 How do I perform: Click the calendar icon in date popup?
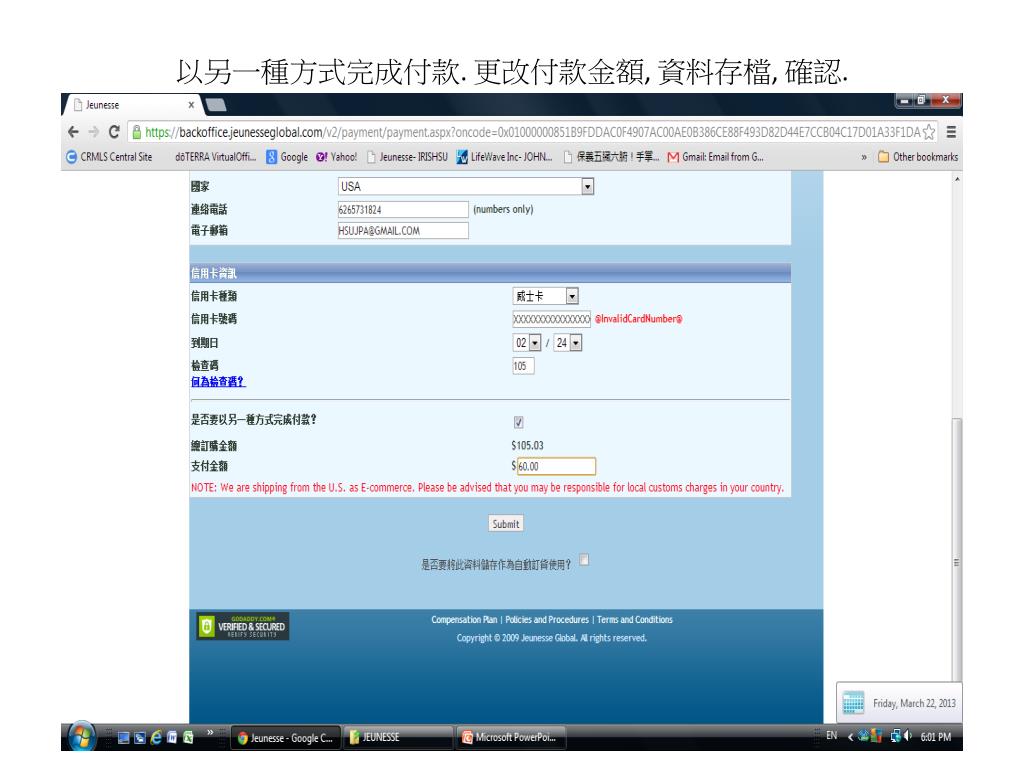point(853,703)
